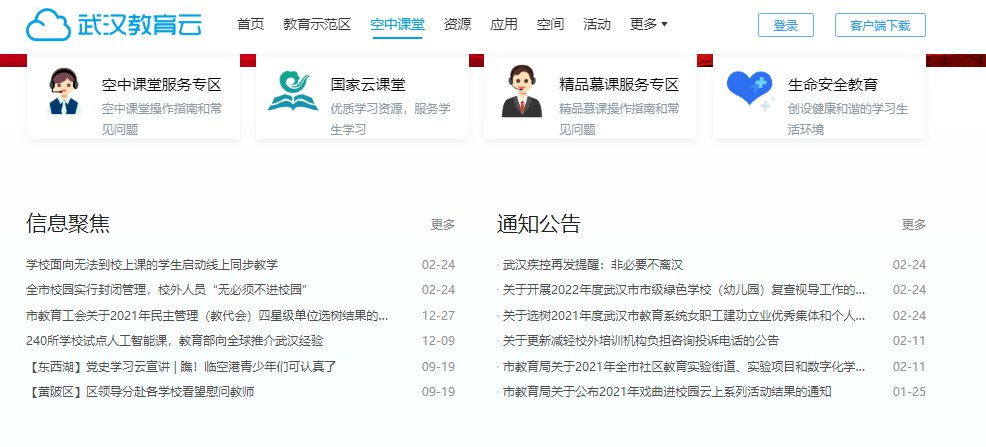Open the 精品慕课服务专区 card title

coord(619,84)
